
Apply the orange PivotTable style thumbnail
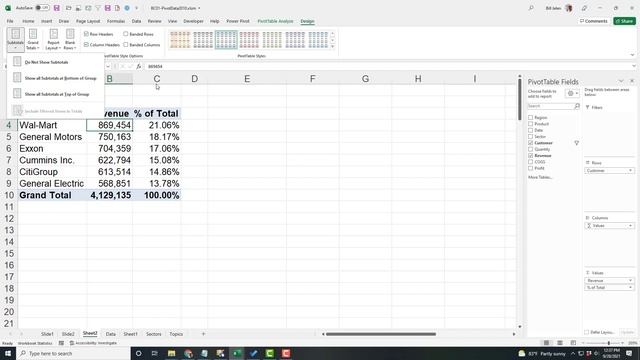180,40
